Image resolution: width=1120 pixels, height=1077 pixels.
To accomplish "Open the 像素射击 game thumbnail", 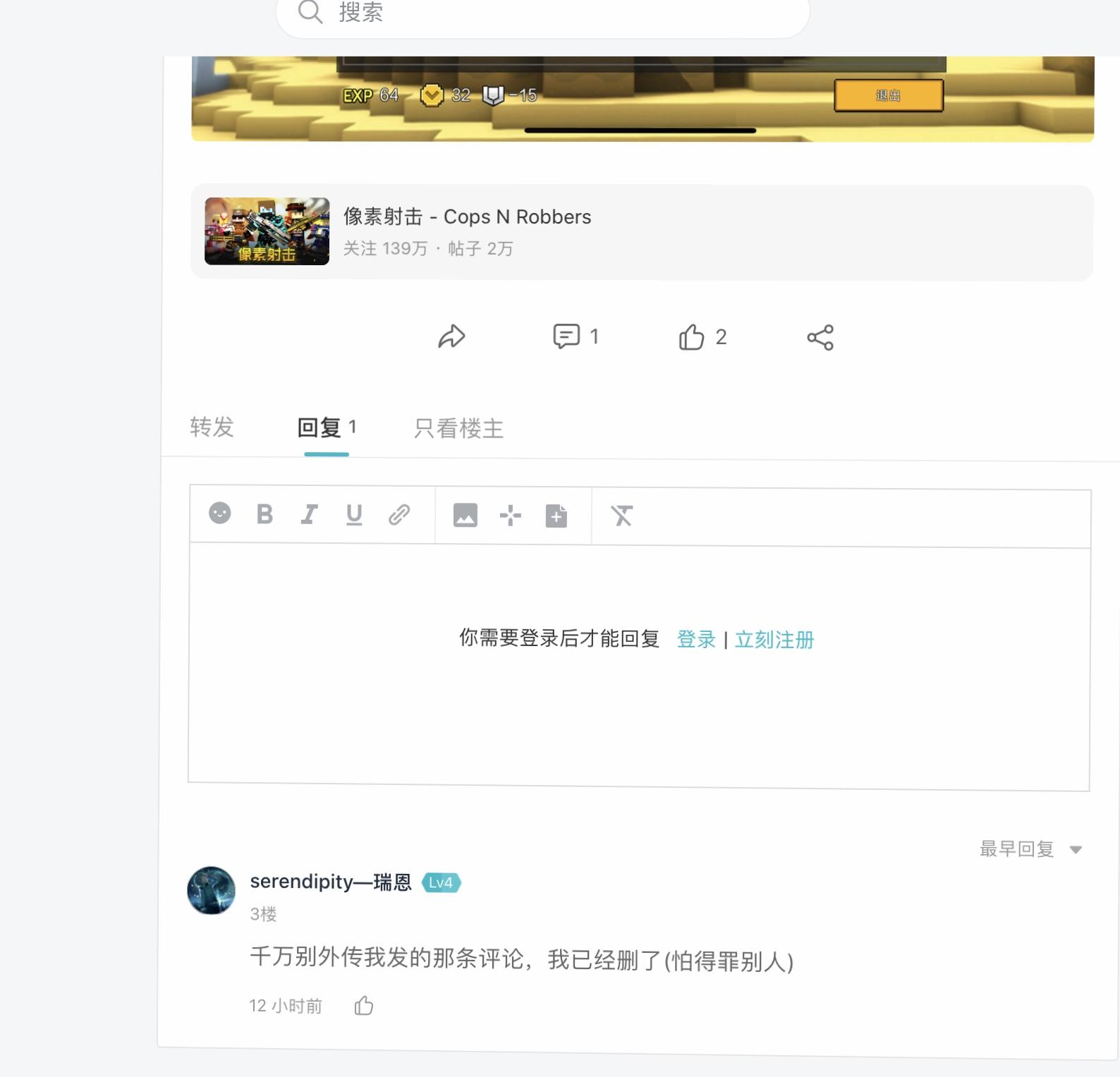I will pyautogui.click(x=267, y=231).
